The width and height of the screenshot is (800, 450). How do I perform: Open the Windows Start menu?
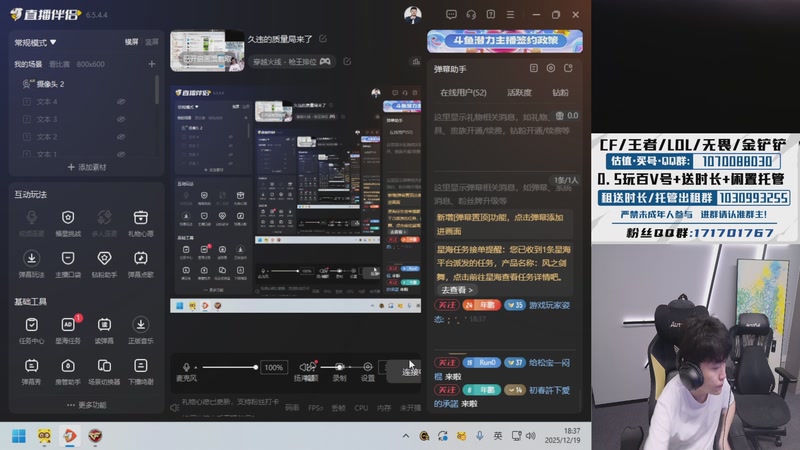19,436
